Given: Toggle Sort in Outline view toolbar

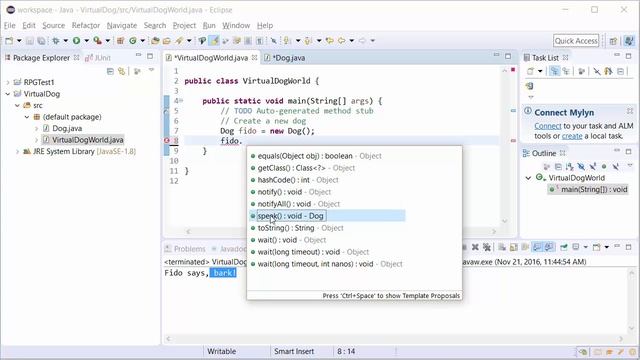Looking at the screenshot, I should (x=569, y=167).
